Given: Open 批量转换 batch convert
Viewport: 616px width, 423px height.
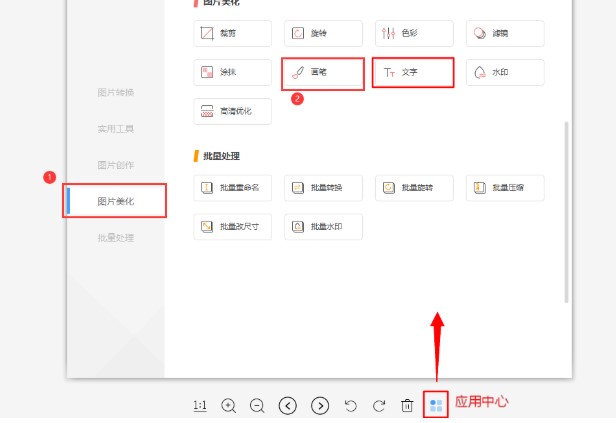Looking at the screenshot, I should point(323,188).
